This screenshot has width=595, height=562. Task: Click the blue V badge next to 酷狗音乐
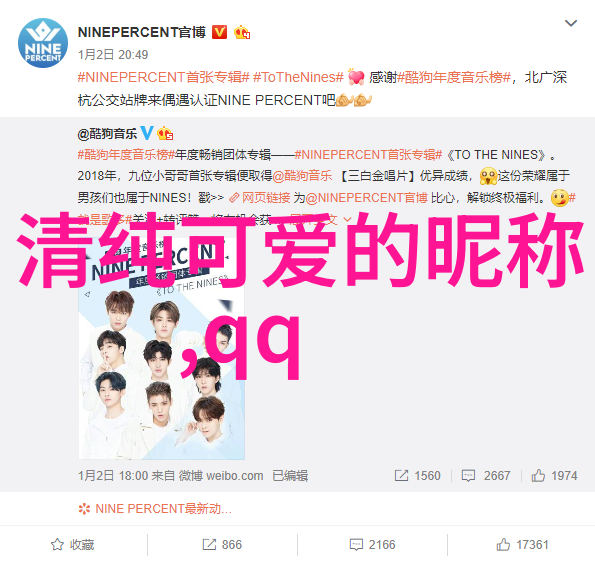147,133
